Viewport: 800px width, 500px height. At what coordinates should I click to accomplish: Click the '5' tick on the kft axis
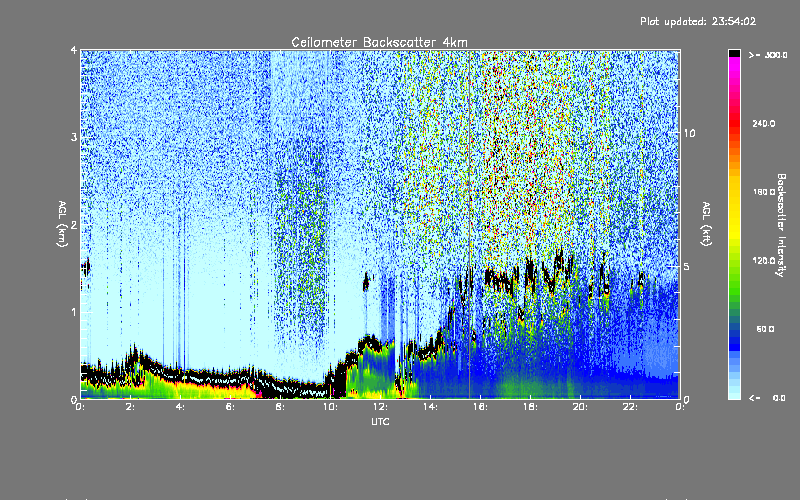(687, 266)
